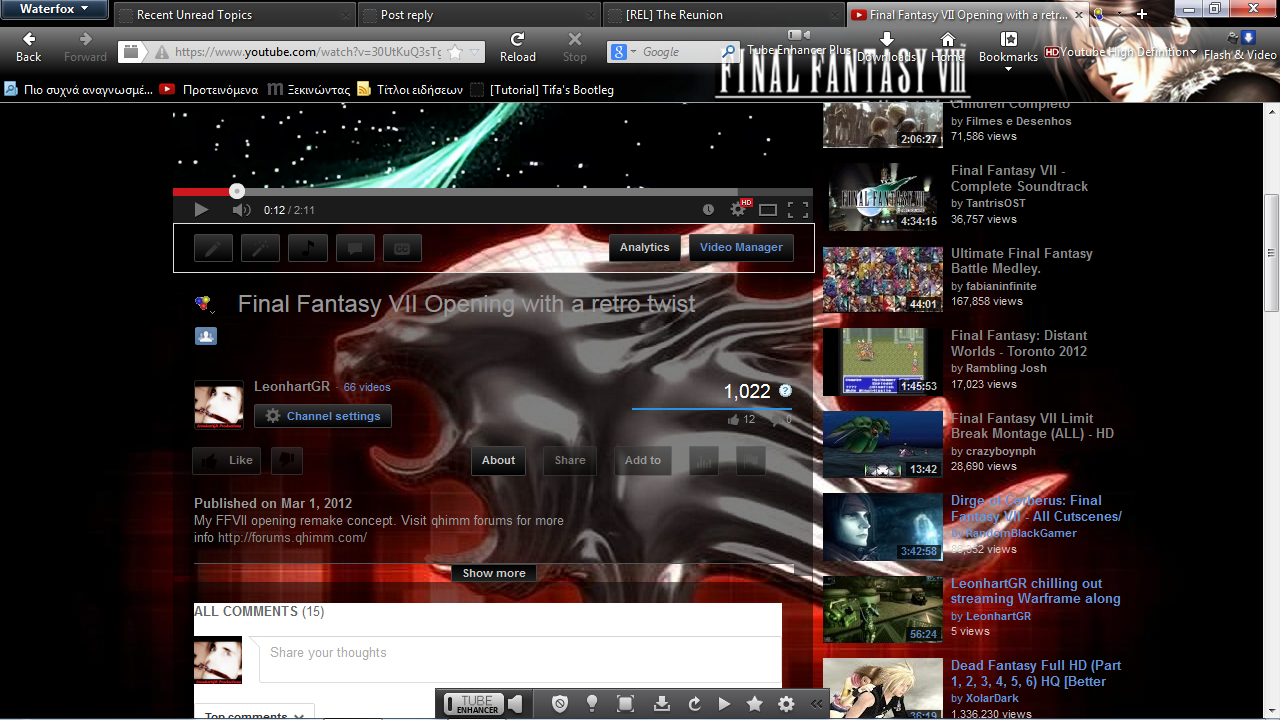Go to Video Manager
Viewport: 1280px width, 720px height.
point(741,248)
